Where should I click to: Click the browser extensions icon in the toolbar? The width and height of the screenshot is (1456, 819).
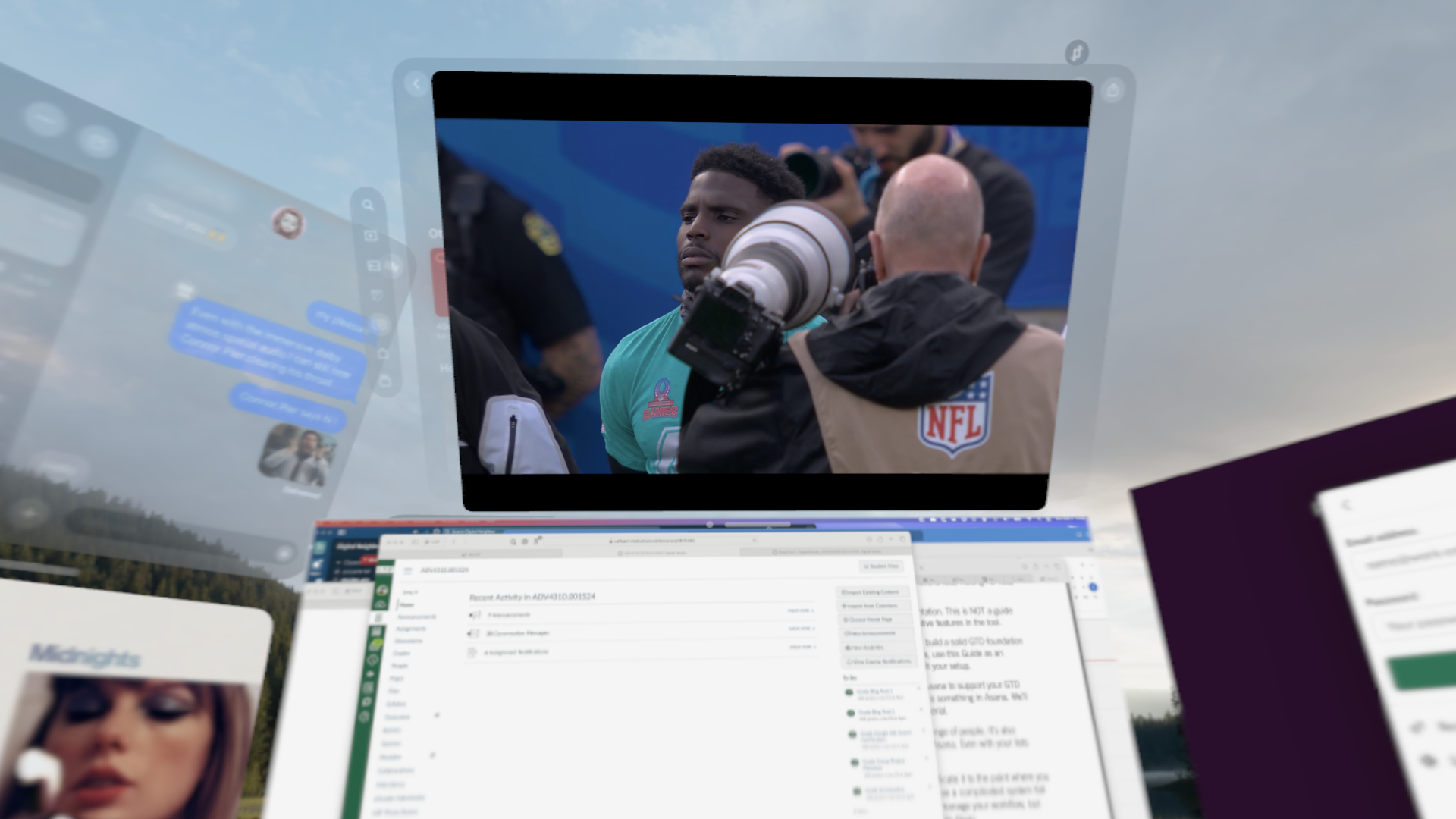535,541
